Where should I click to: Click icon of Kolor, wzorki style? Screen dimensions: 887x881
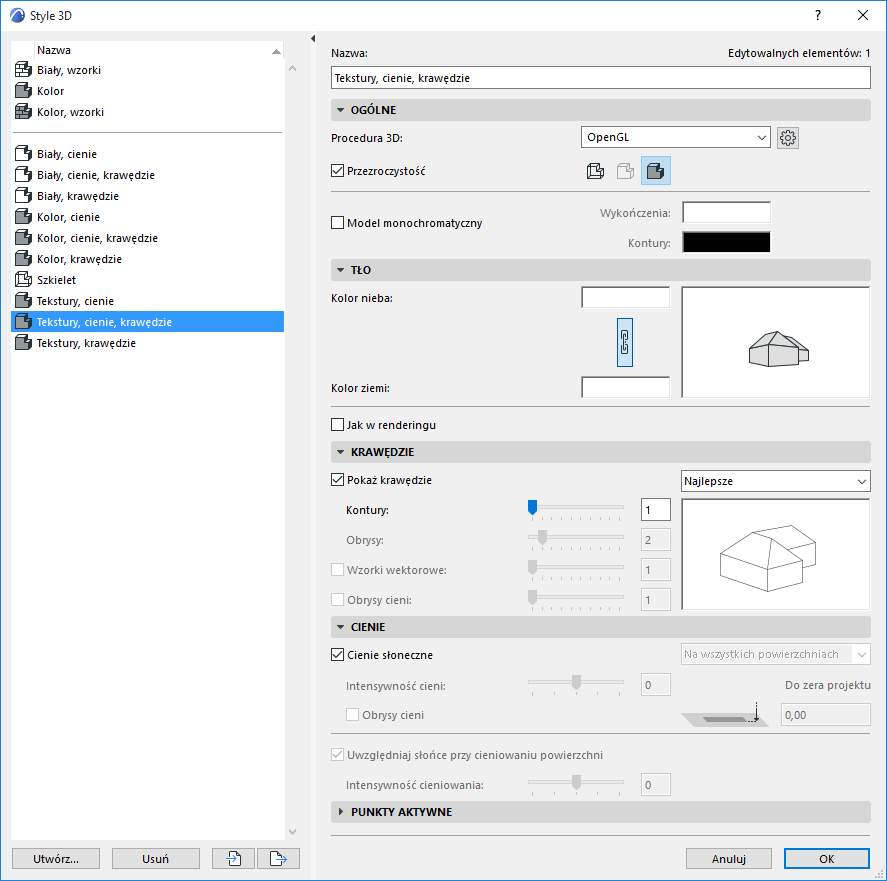[23, 112]
